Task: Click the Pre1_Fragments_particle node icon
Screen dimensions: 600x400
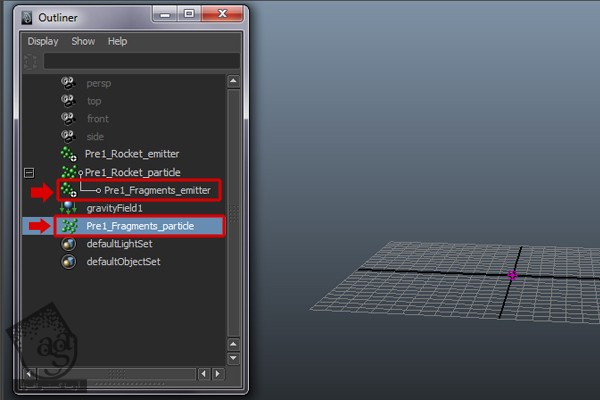Action: pos(68,226)
